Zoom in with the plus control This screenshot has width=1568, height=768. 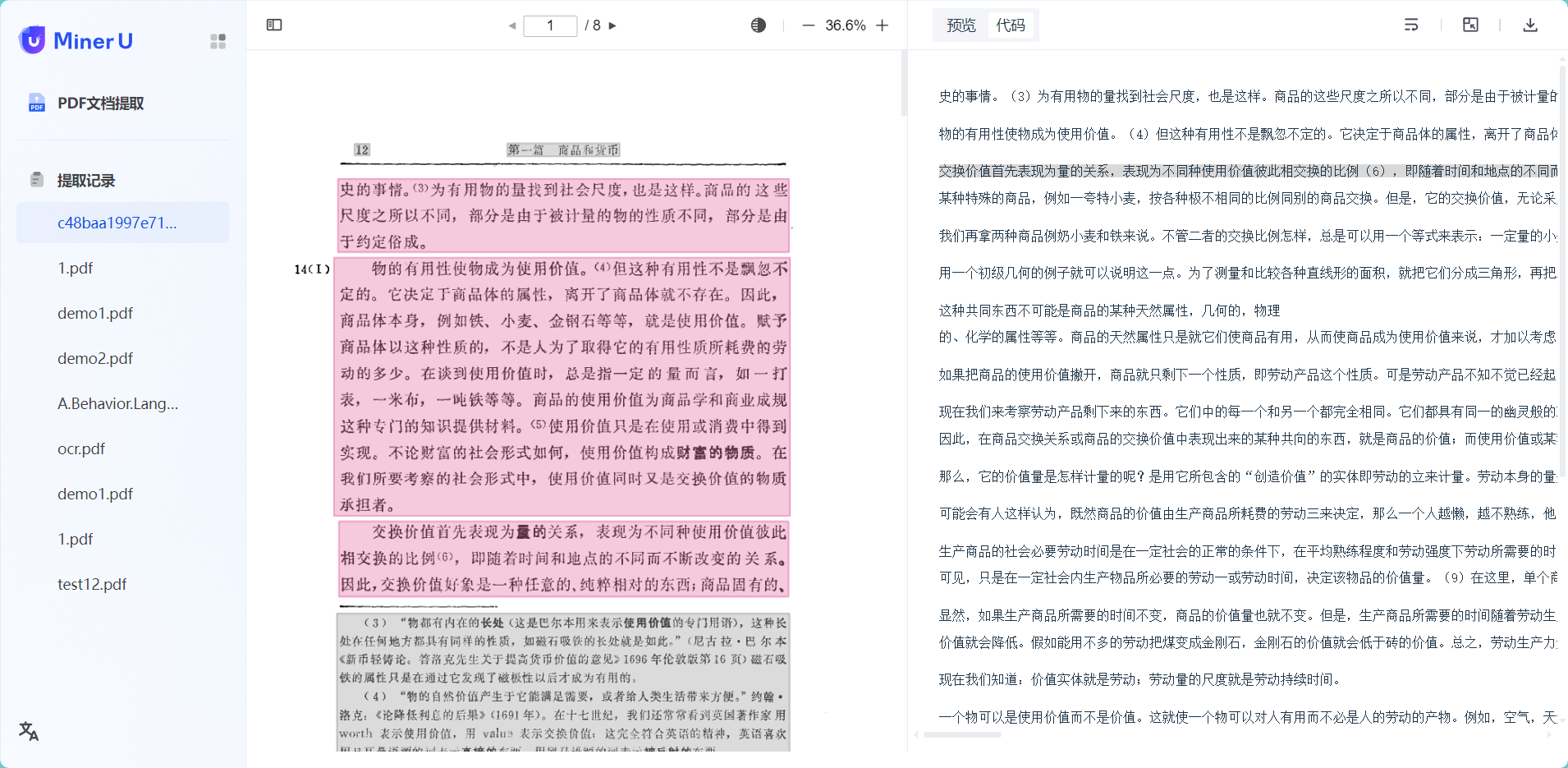(883, 25)
